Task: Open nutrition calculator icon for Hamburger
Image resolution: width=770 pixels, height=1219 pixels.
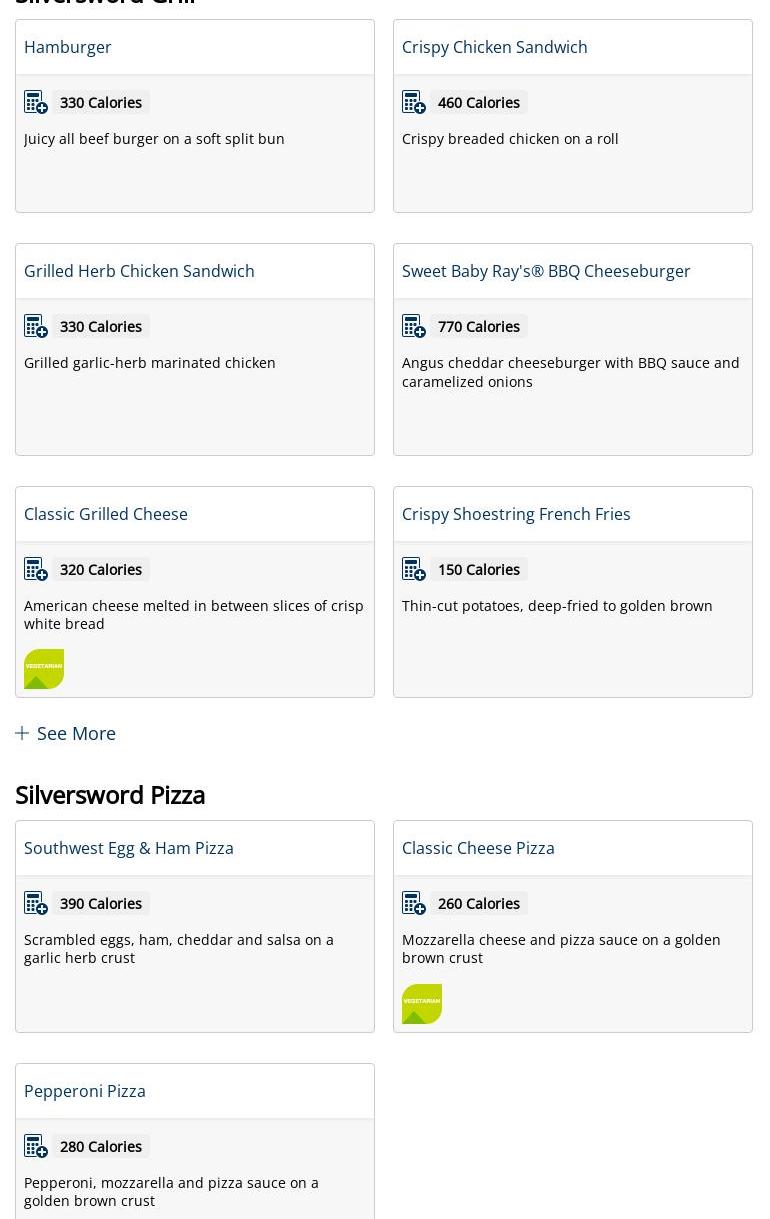Action: tap(36, 102)
